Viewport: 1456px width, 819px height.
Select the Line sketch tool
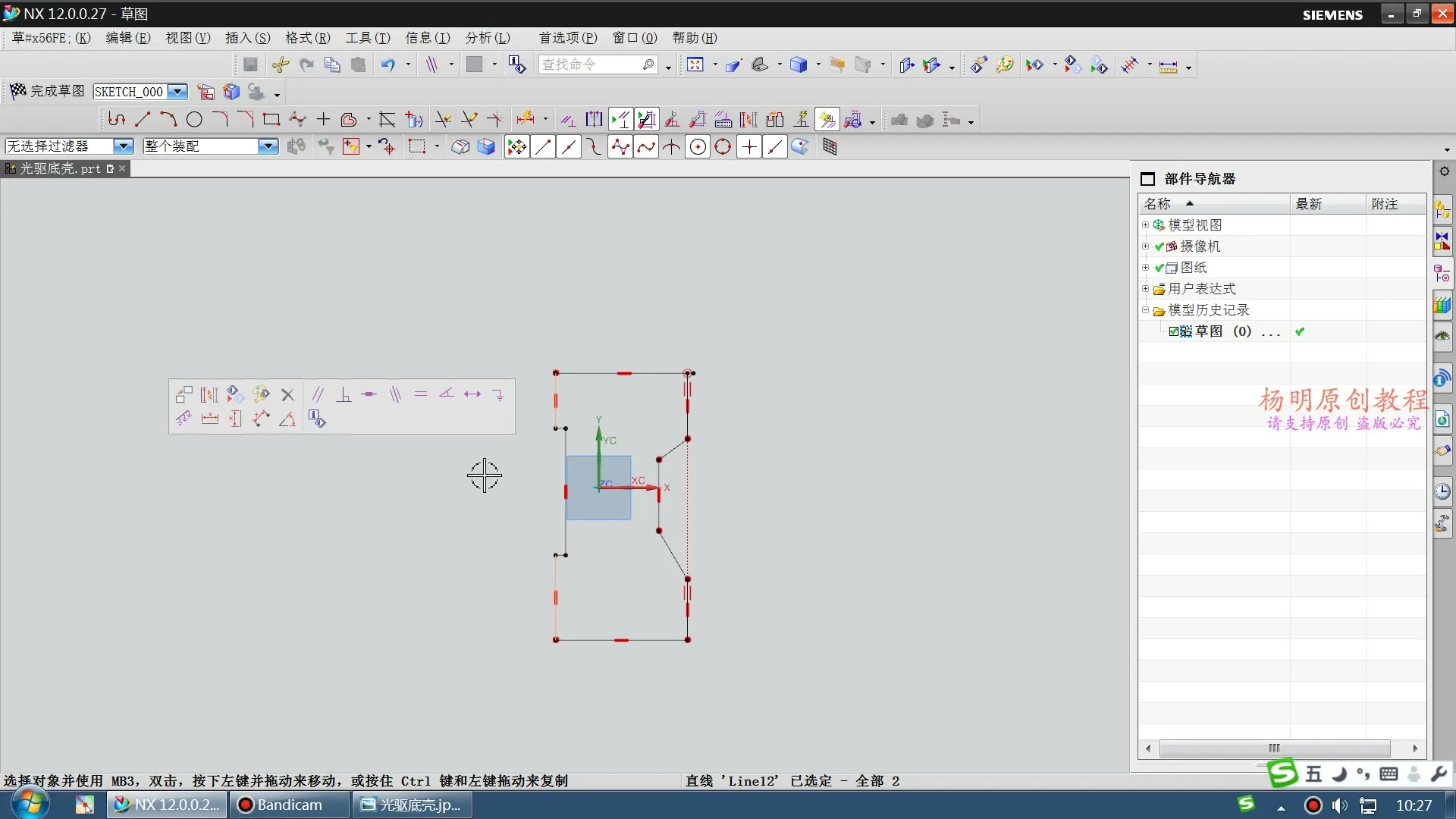[143, 119]
